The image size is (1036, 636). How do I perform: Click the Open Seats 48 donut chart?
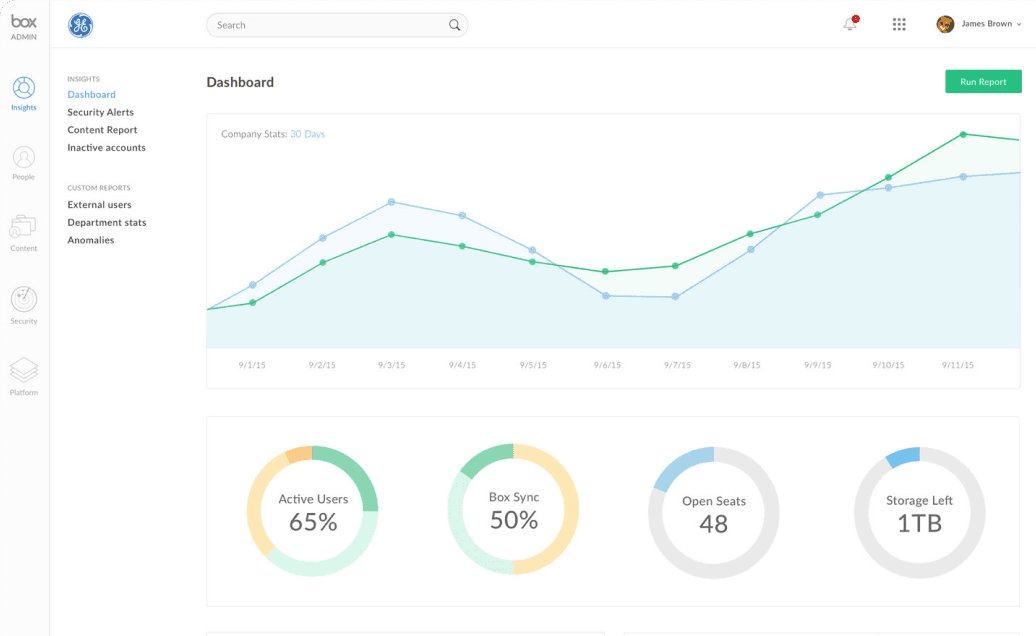[714, 513]
